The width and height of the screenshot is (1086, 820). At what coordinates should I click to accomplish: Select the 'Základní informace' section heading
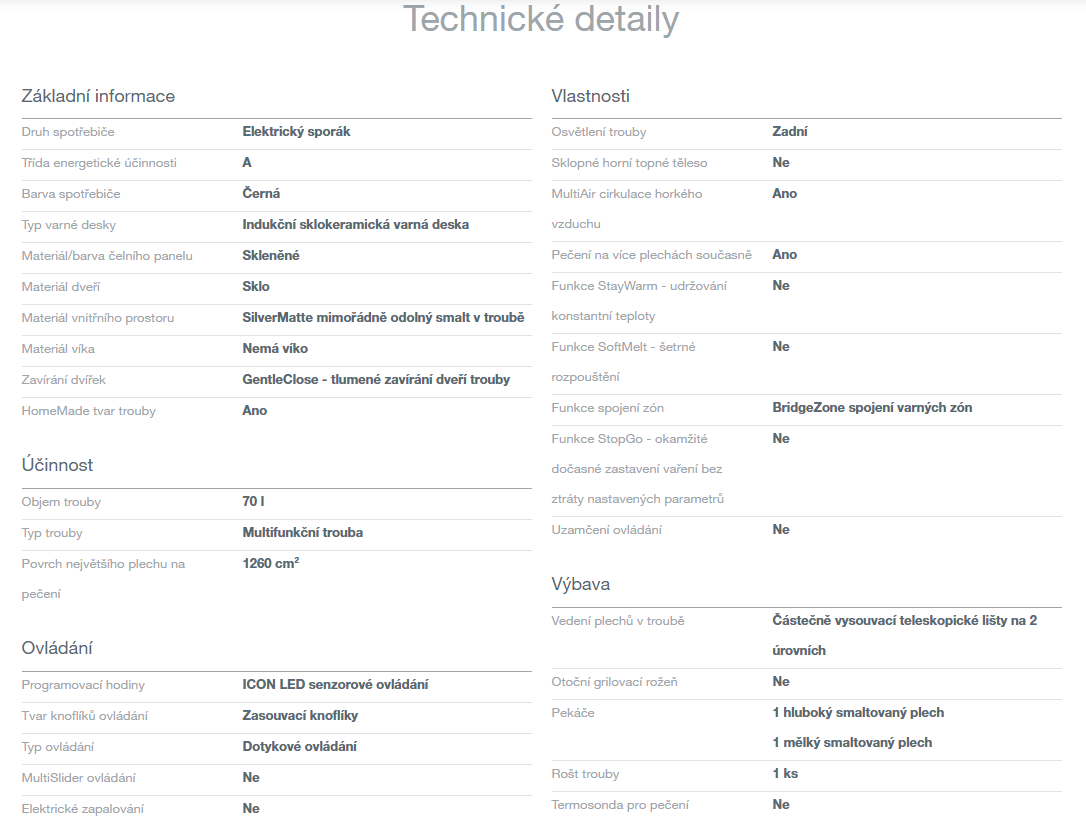coord(98,97)
